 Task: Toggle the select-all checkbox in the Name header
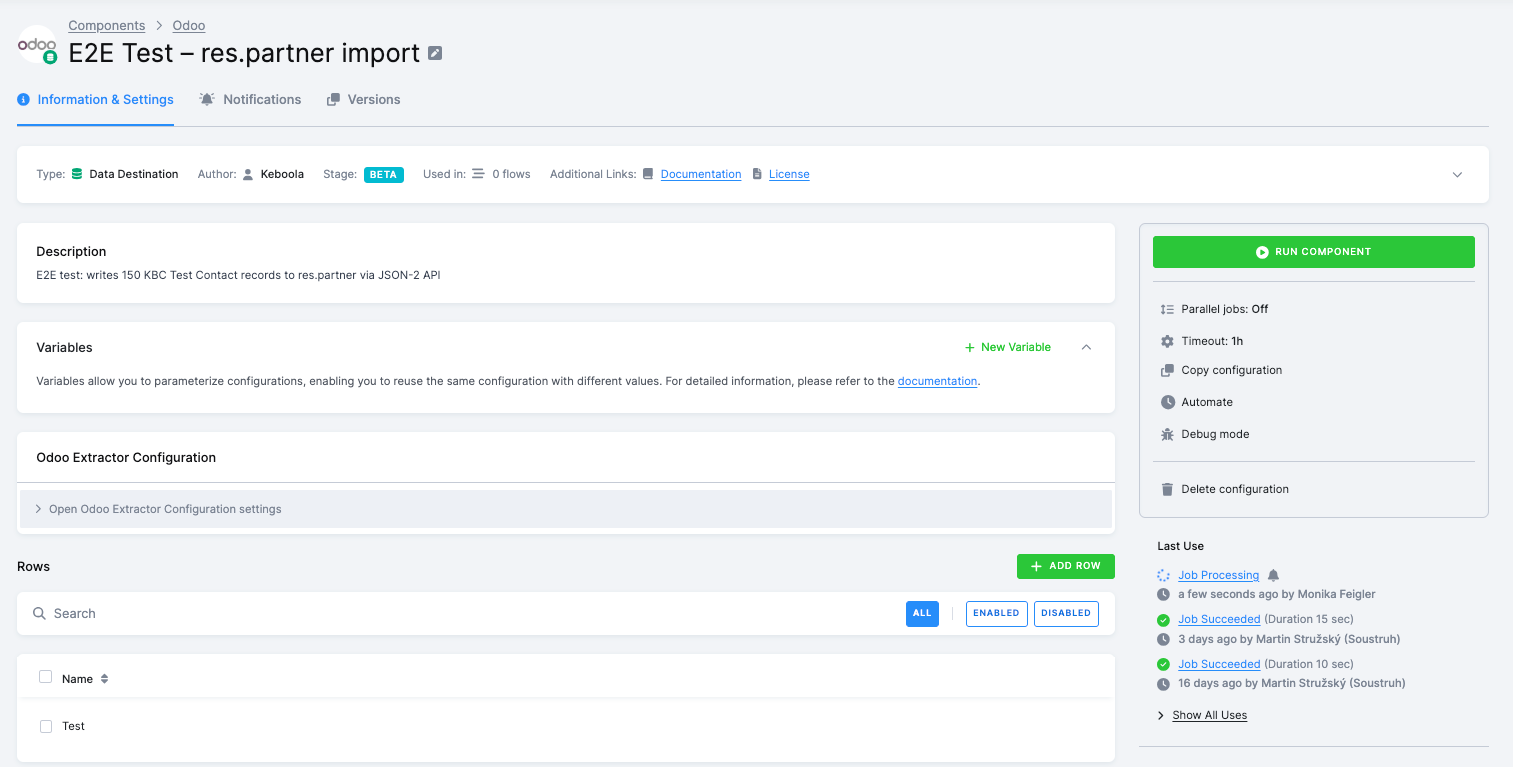[45, 677]
